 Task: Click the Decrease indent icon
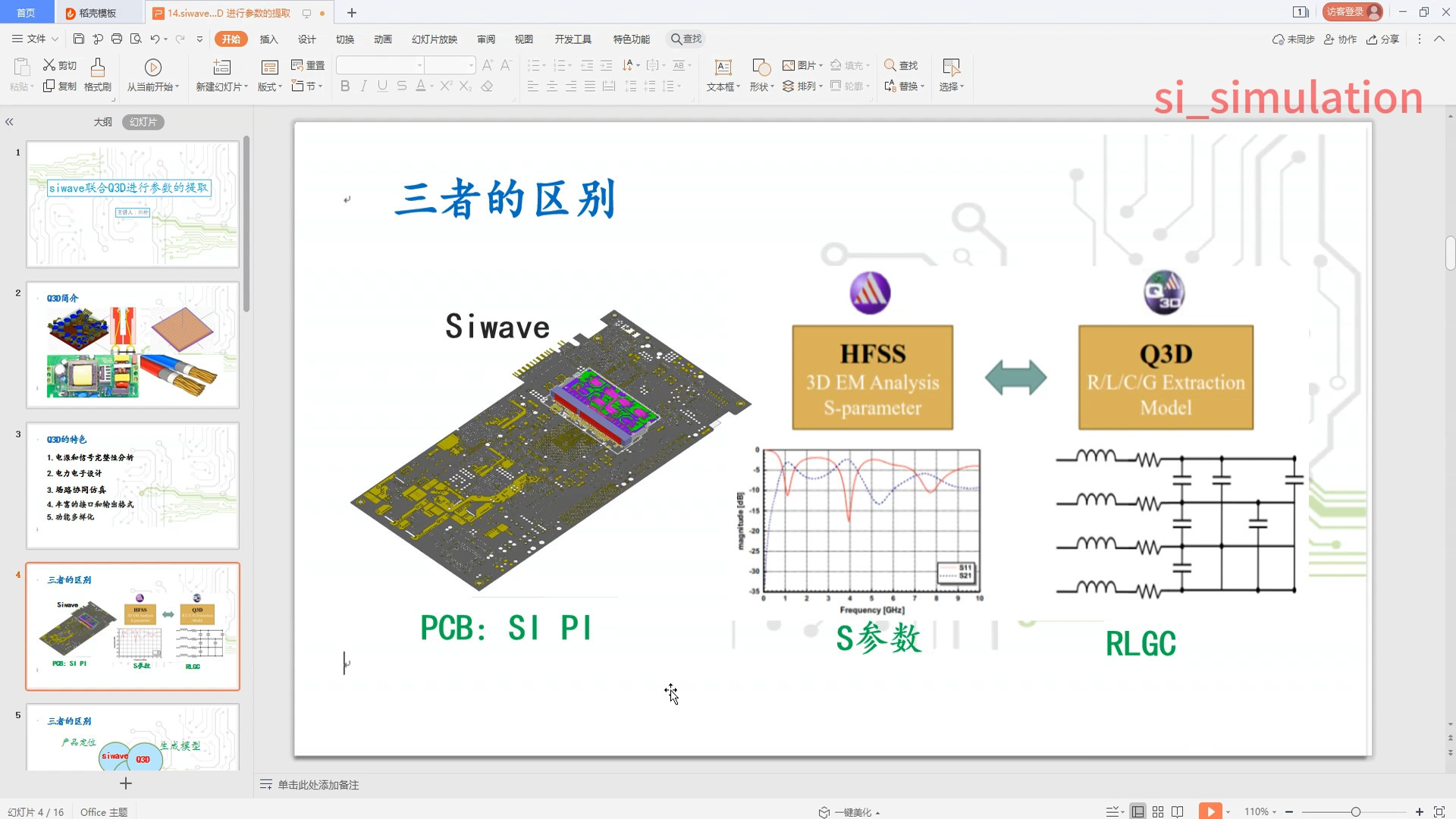[587, 65]
